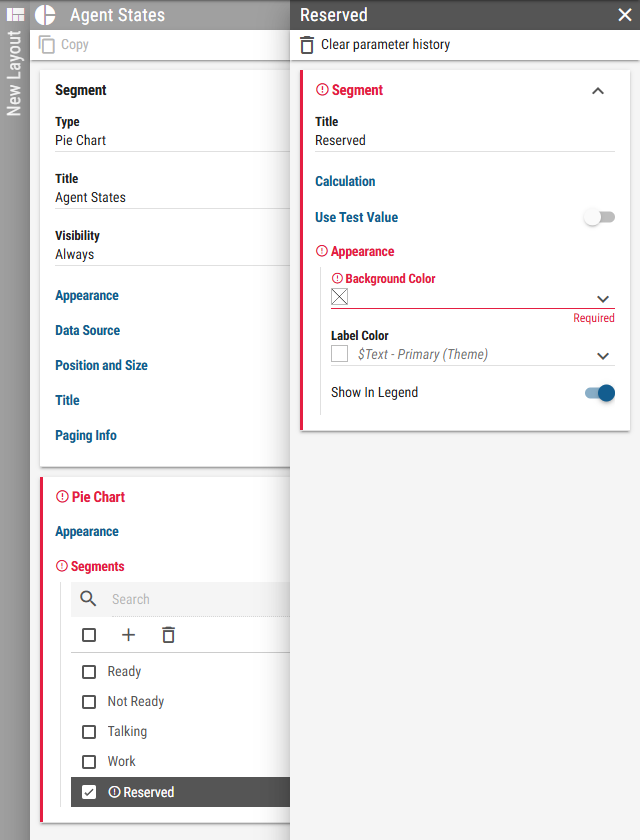Expand the Calculation link
The height and width of the screenshot is (840, 640).
[345, 182]
